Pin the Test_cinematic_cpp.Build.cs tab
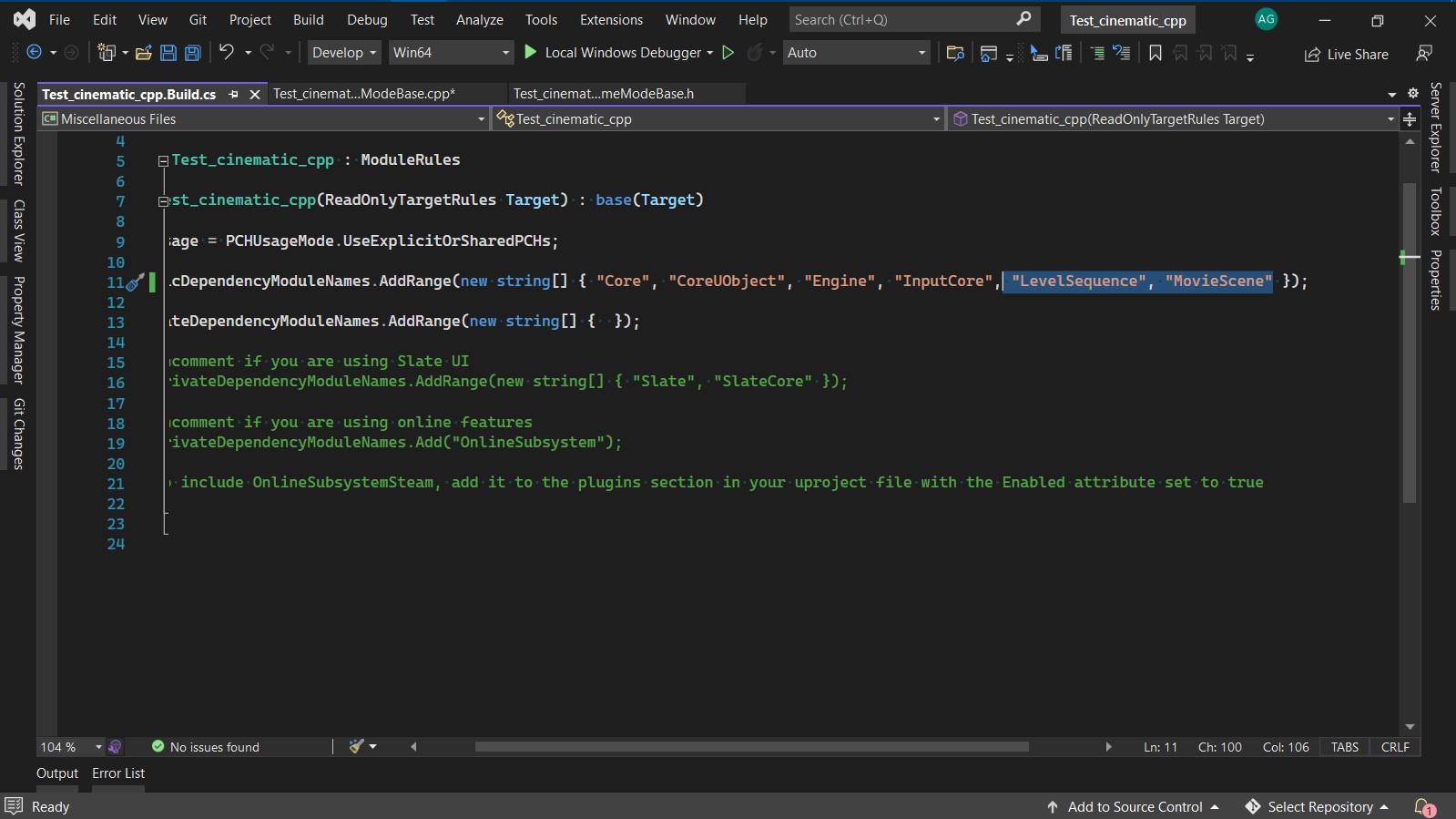Image resolution: width=1456 pixels, height=819 pixels. pos(234,94)
